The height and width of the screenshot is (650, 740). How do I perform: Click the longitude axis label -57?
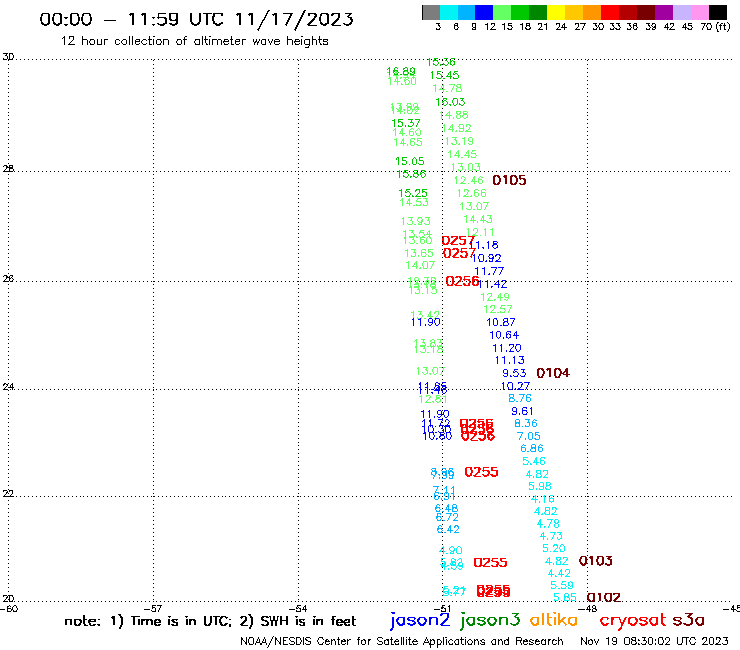point(154,608)
